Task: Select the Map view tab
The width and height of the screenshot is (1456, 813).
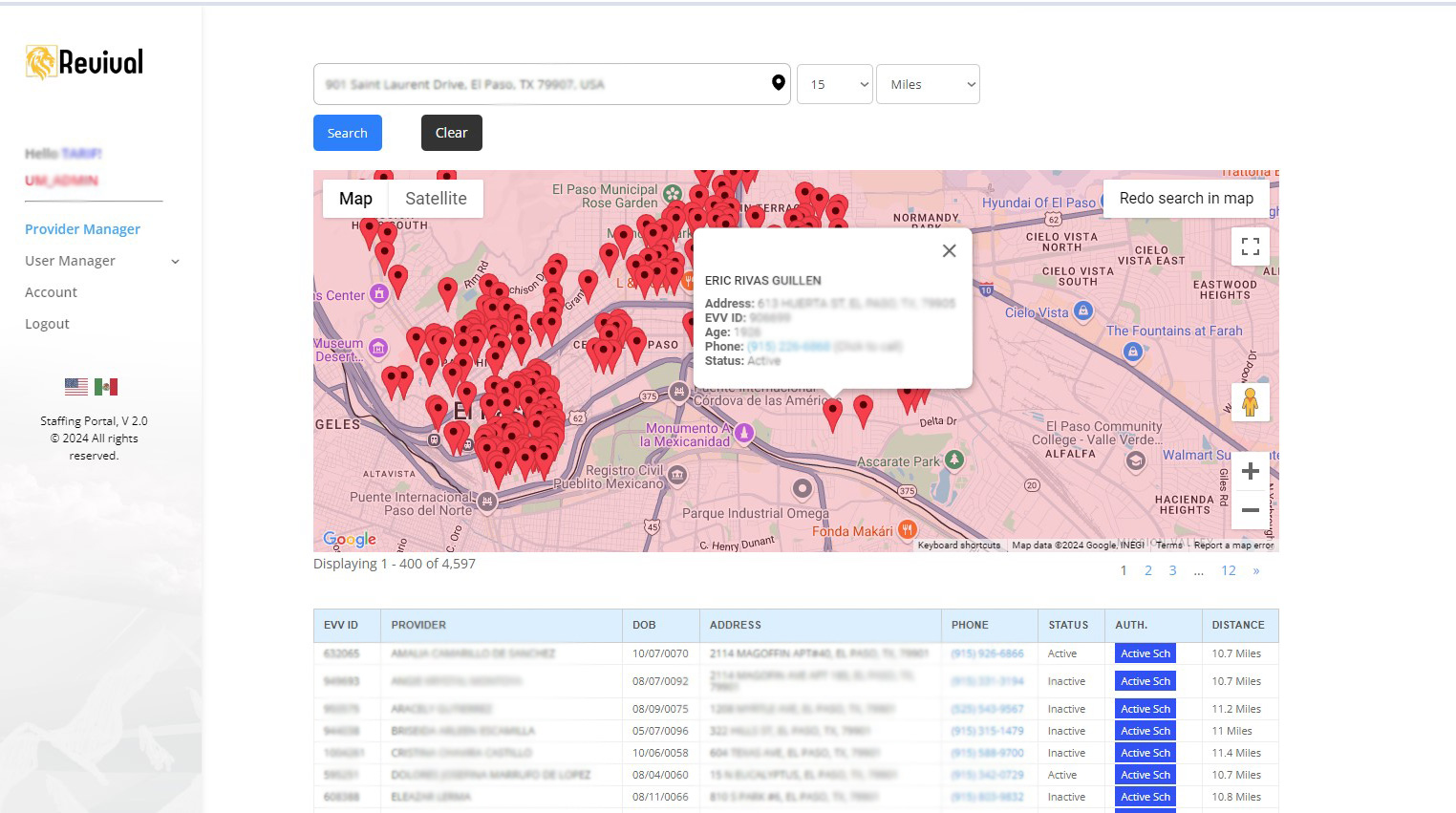Action: coord(354,198)
